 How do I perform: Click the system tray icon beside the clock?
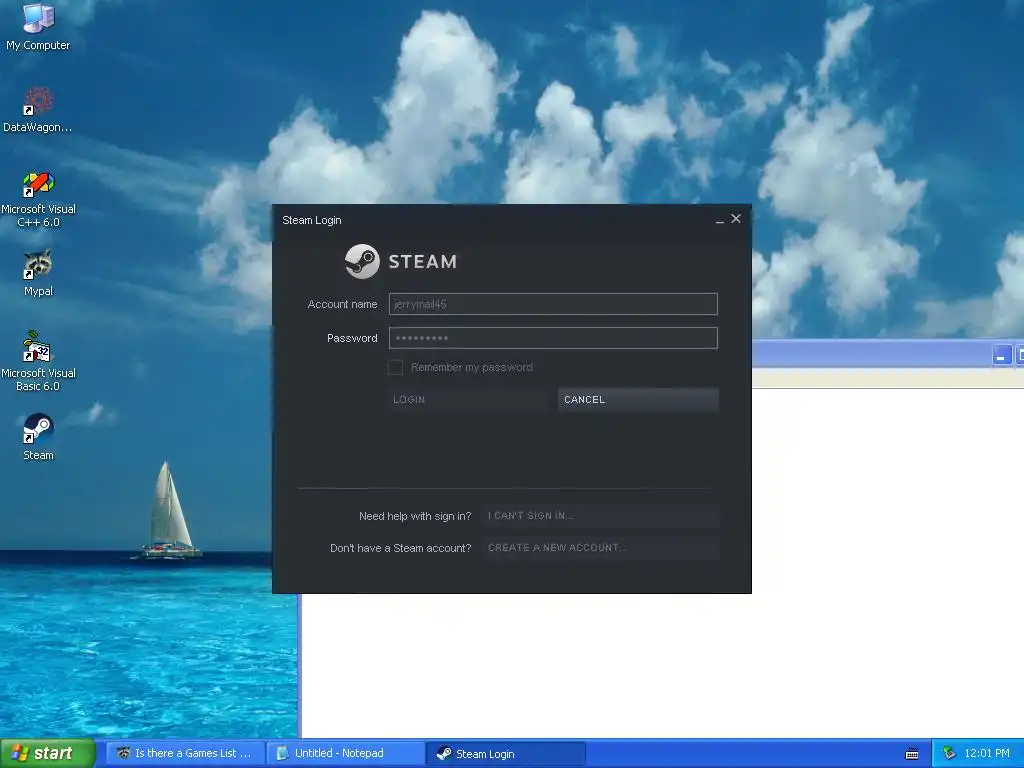click(x=949, y=754)
